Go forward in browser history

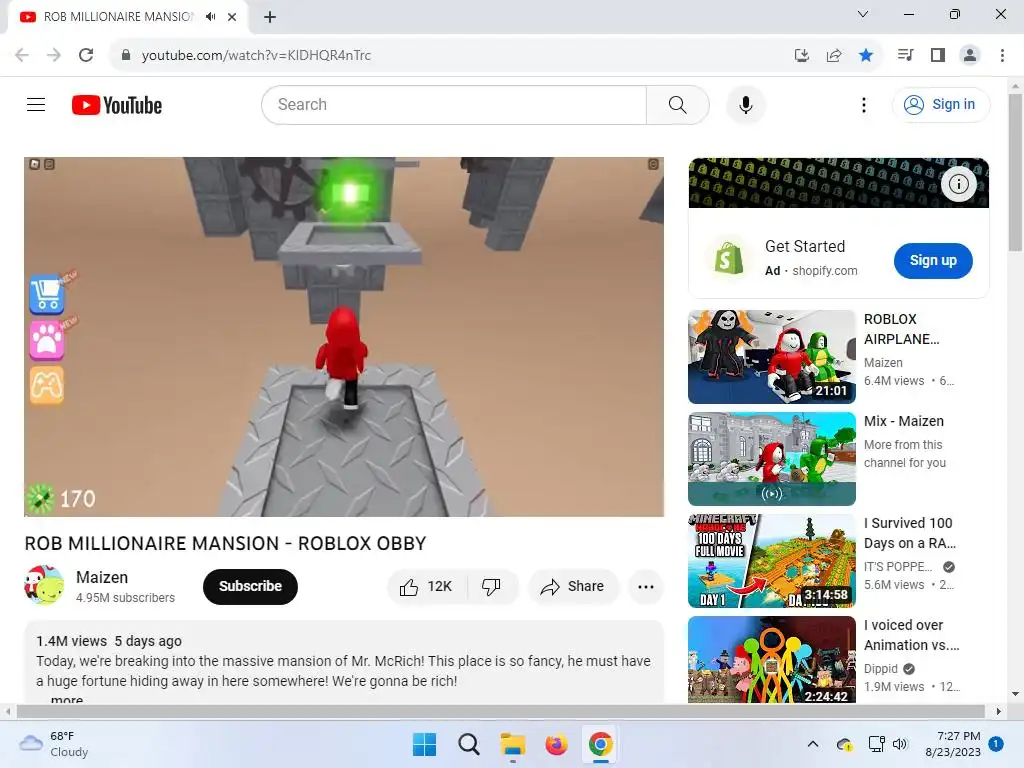[54, 55]
